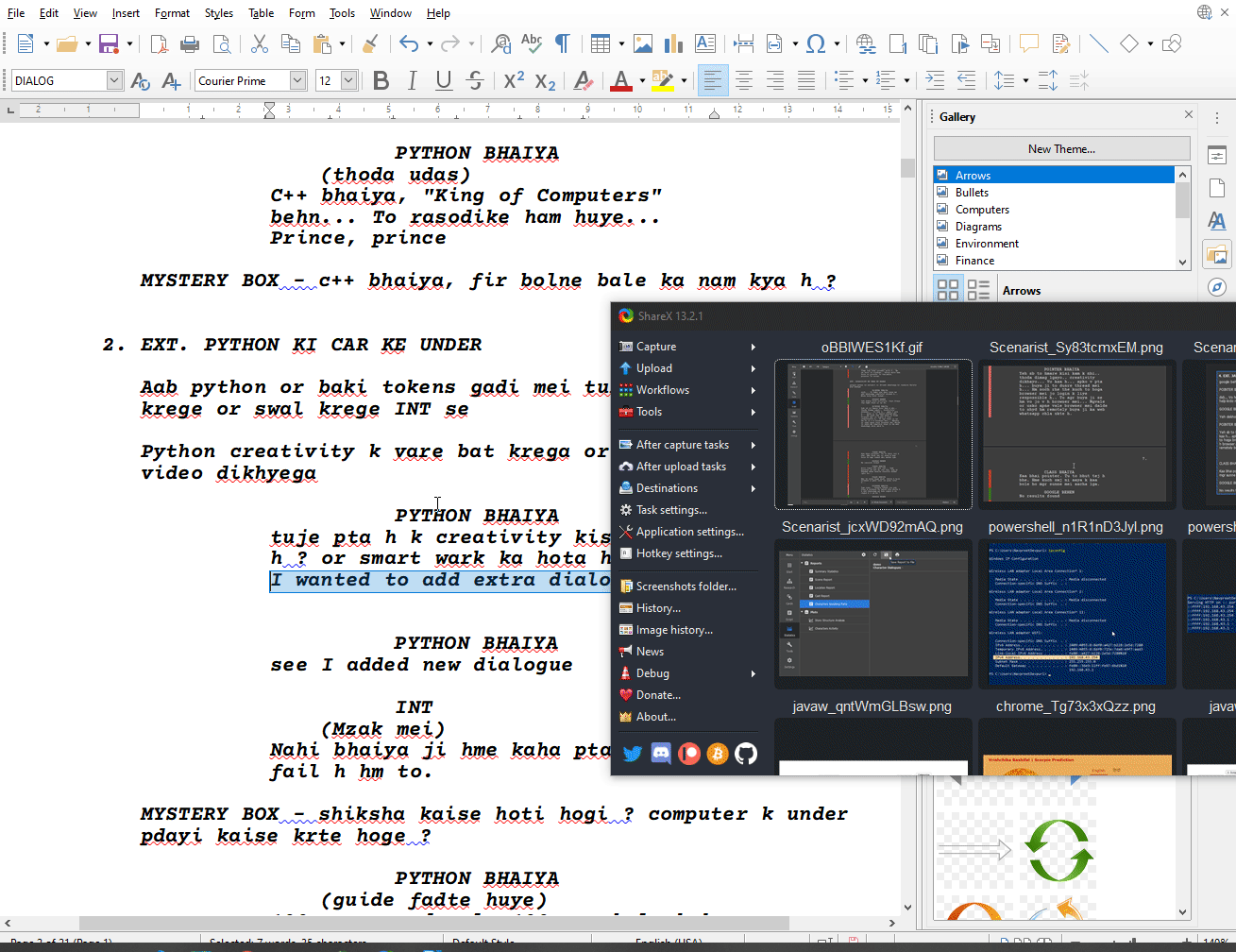Viewport: 1236px width, 952px height.
Task: Clear direct formatting
Action: coord(584,81)
